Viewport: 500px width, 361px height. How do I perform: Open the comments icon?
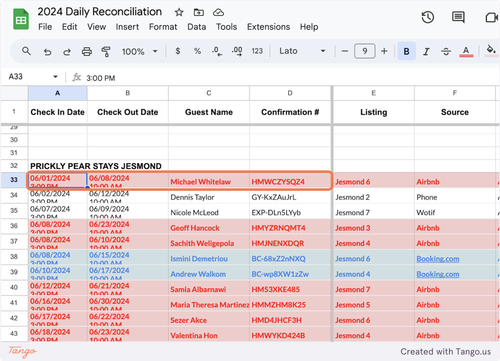click(x=458, y=17)
